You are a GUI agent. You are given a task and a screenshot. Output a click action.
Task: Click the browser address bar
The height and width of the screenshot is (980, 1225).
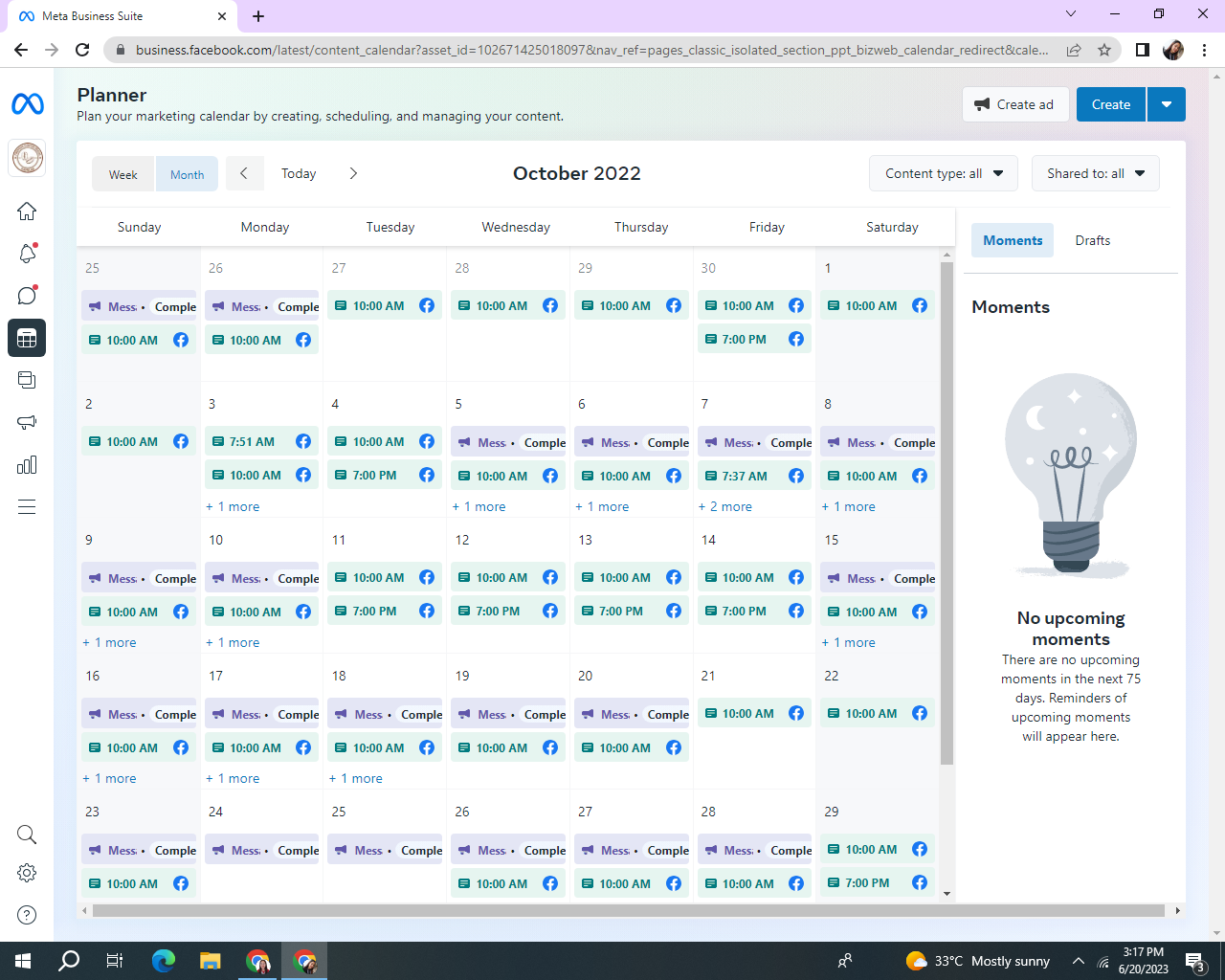[x=591, y=50]
